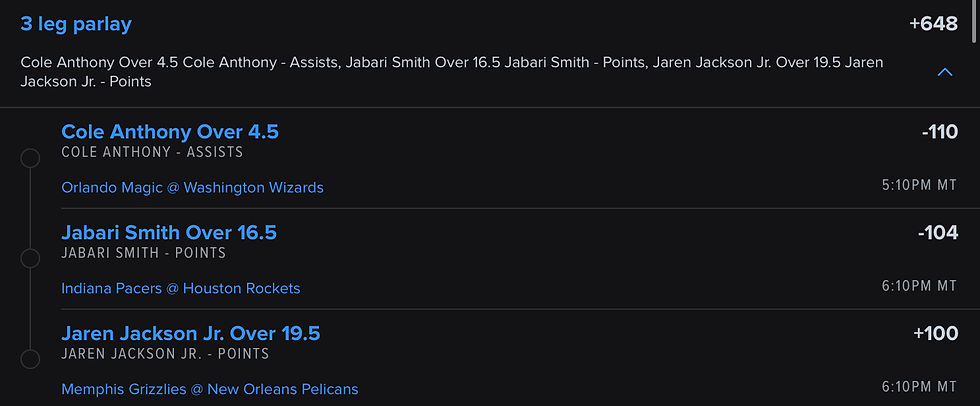
Task: Click the -110 odds for Cole Anthony
Action: [x=939, y=132]
